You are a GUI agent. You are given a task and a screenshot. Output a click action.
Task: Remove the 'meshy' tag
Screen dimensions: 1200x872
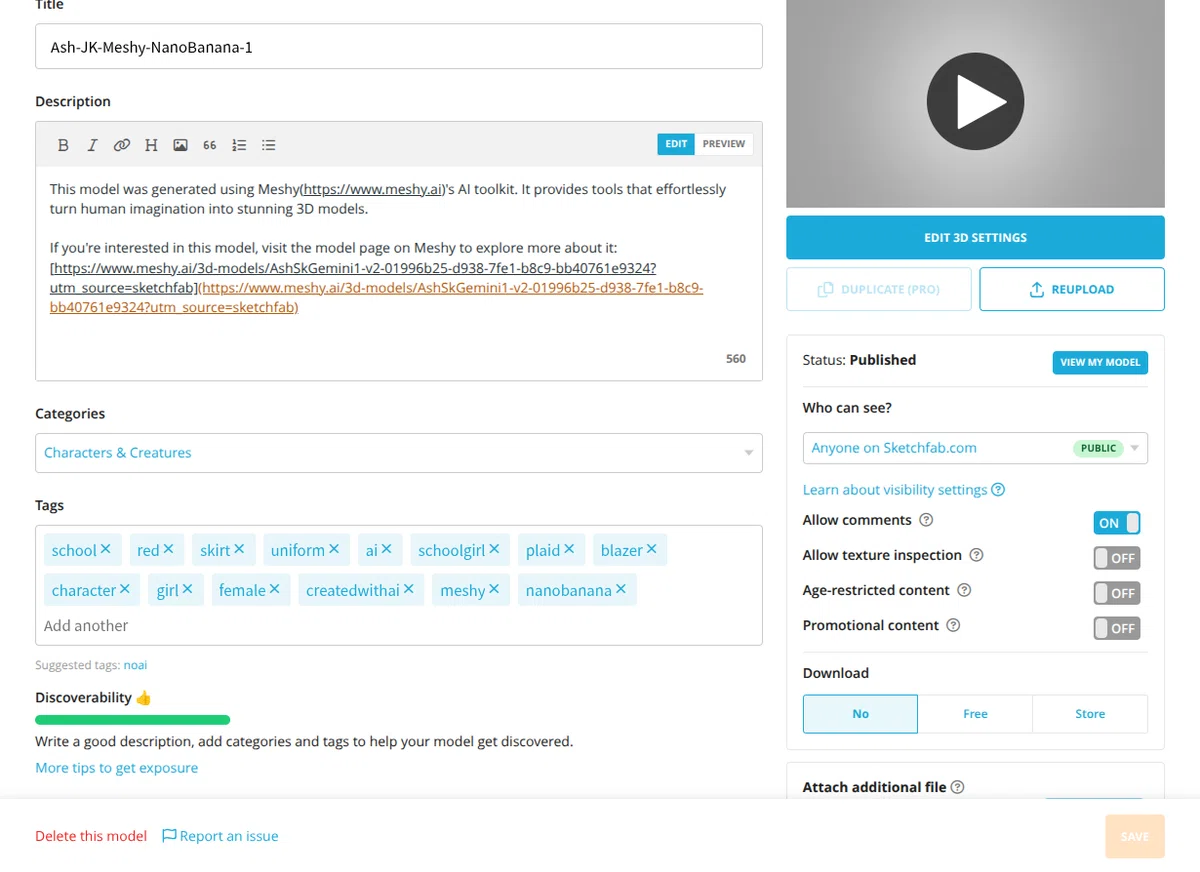(494, 589)
